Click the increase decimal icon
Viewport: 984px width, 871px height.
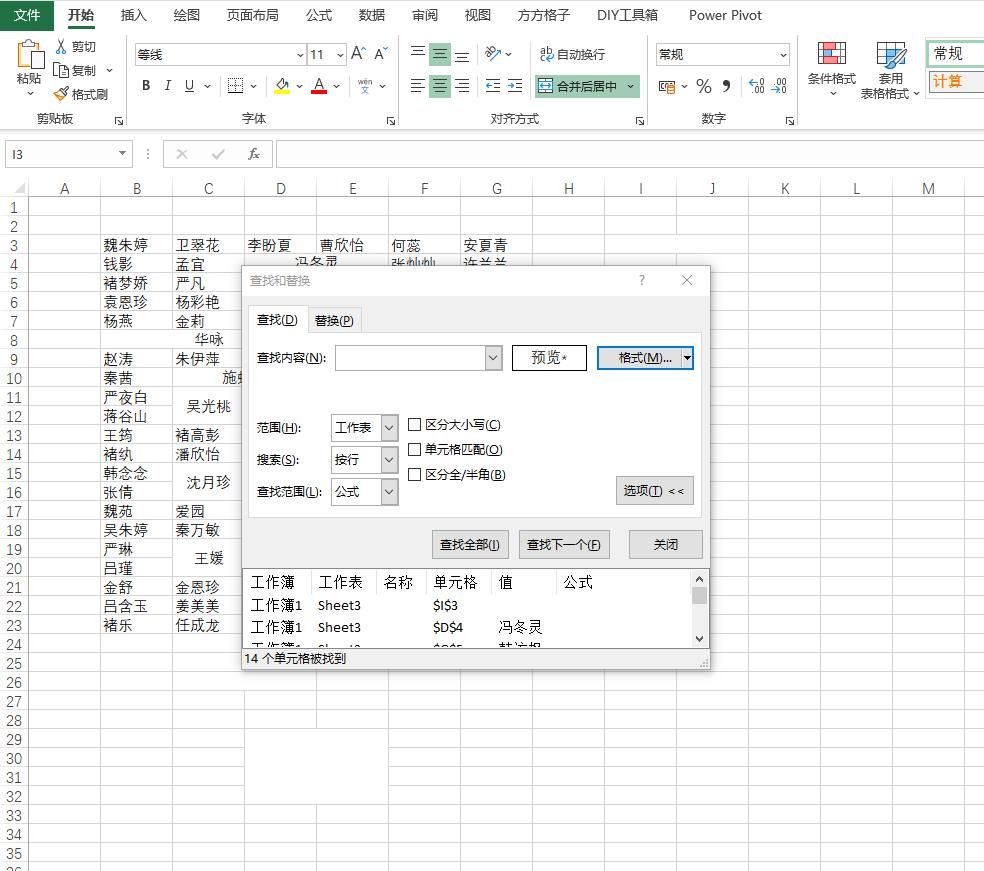[x=759, y=87]
